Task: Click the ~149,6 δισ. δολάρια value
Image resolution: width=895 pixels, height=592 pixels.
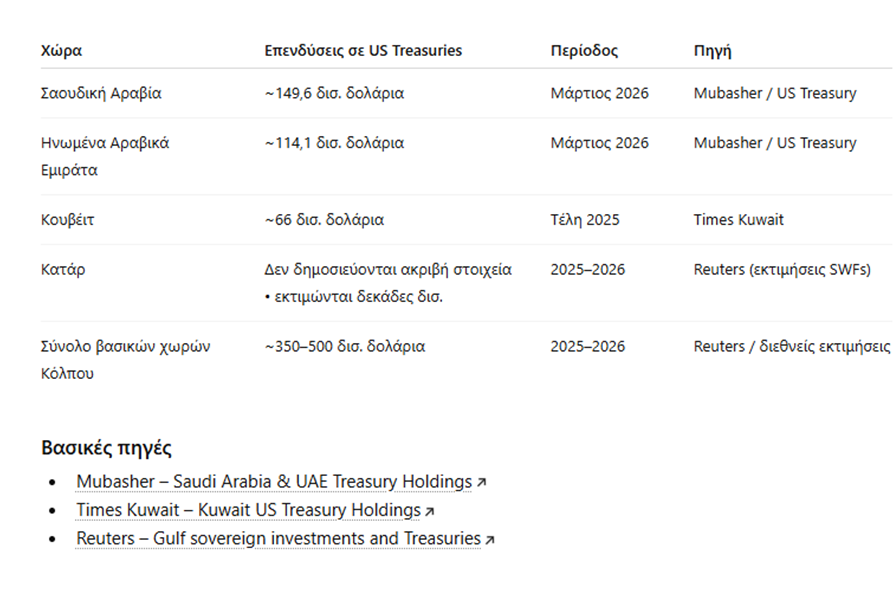Action: pyautogui.click(x=334, y=93)
